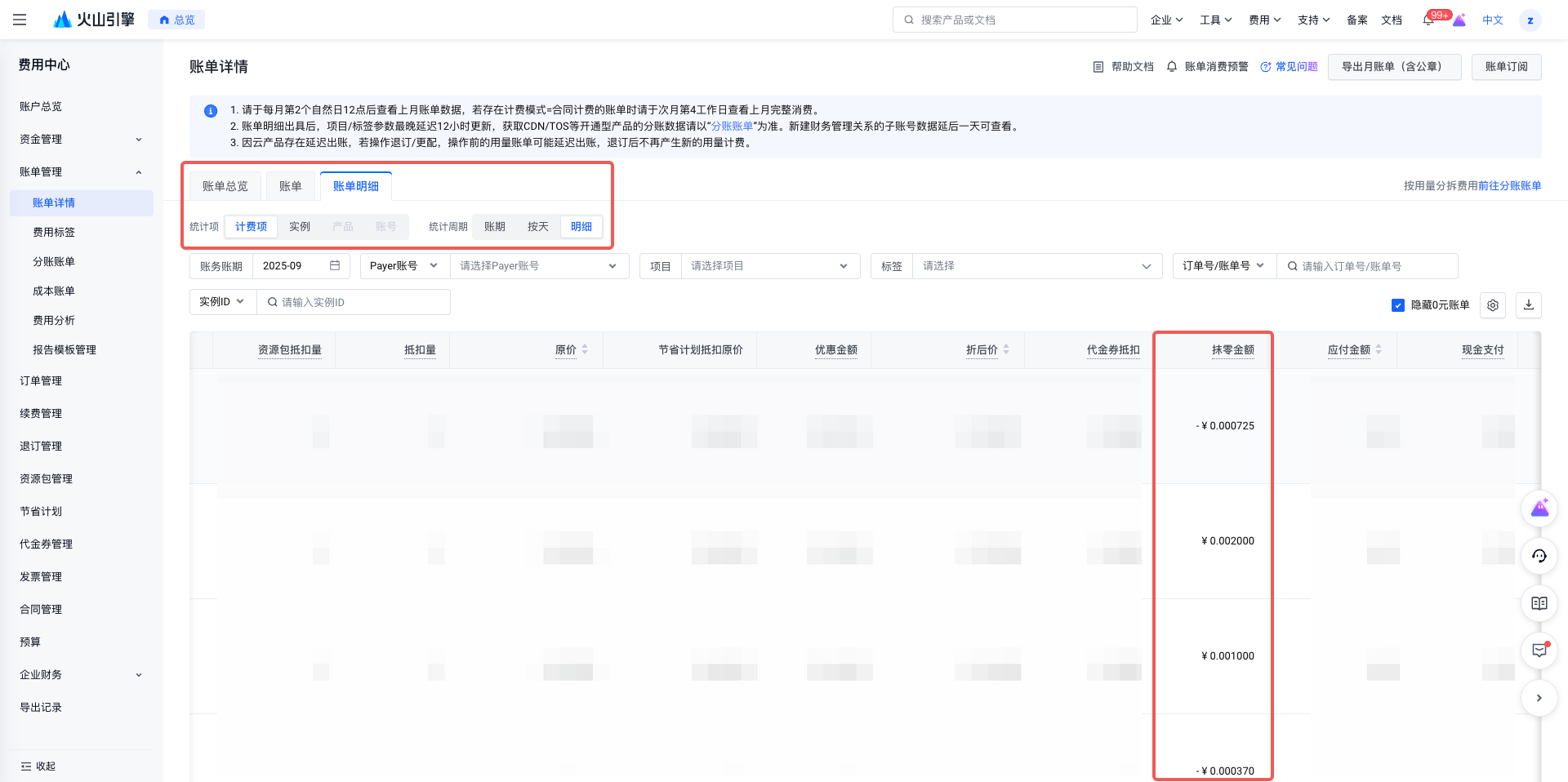Select the 实例 statistic option
This screenshot has height=782, width=1568.
point(300,227)
